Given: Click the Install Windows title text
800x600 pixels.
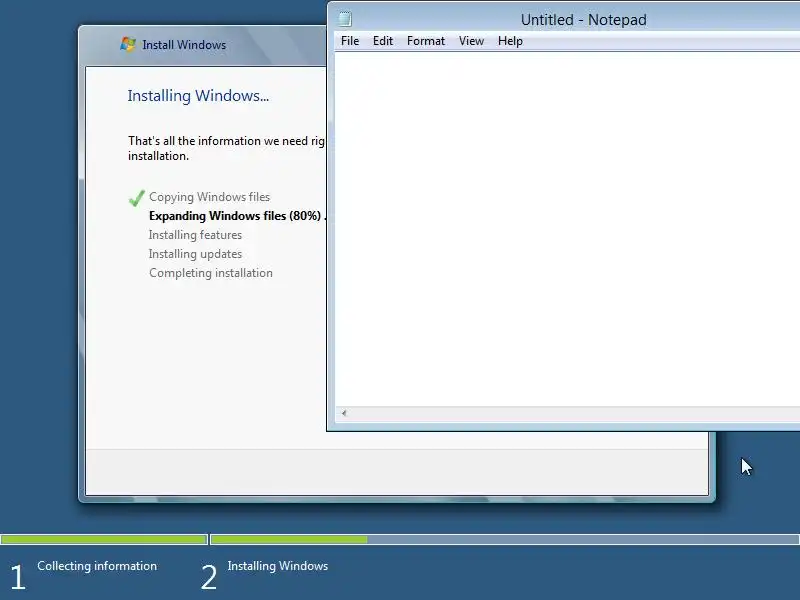Looking at the screenshot, I should 184,45.
